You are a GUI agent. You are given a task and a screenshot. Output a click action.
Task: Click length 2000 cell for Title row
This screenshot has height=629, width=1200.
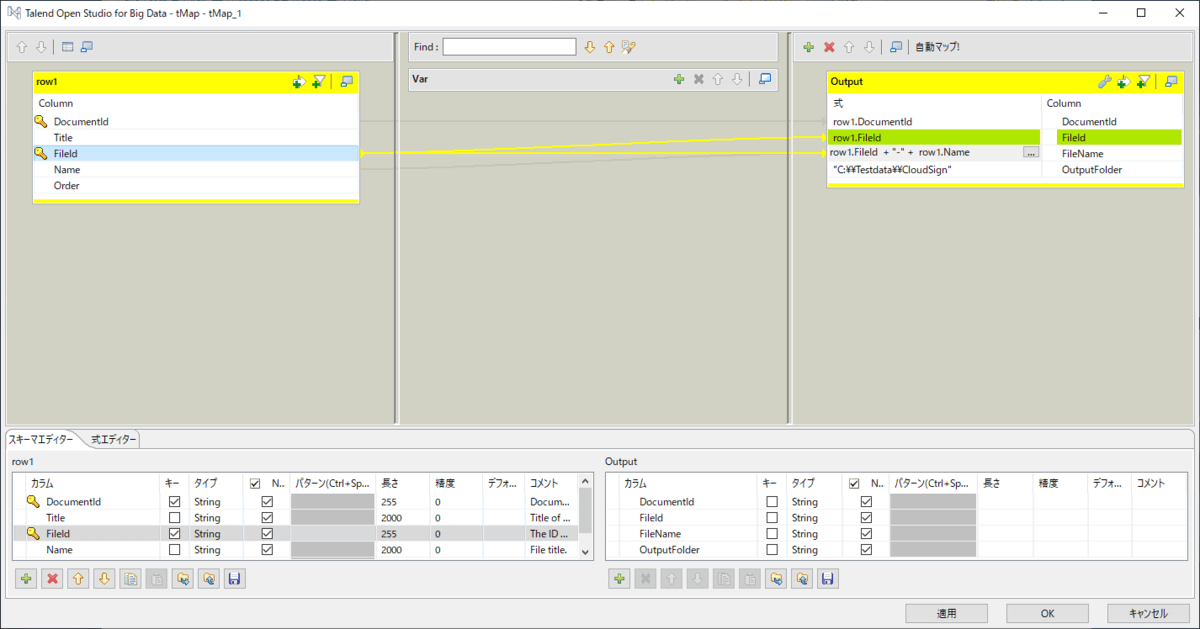tap(404, 517)
